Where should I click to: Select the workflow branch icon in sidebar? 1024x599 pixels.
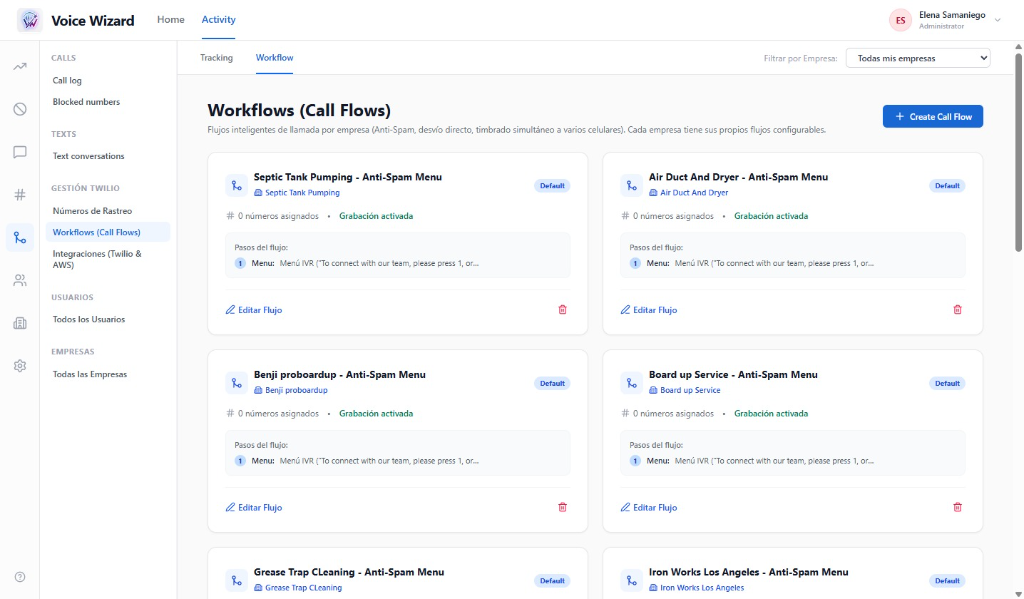tap(20, 238)
